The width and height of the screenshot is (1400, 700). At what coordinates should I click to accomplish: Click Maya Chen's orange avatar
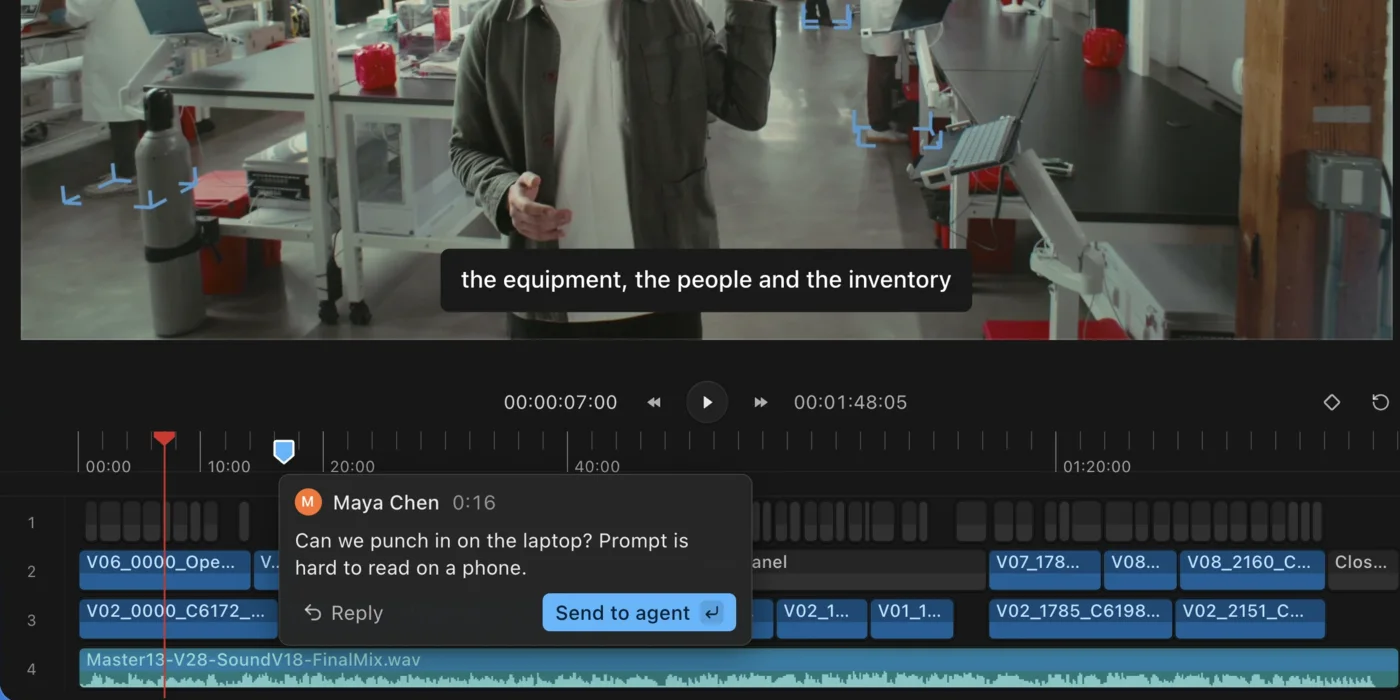click(308, 502)
